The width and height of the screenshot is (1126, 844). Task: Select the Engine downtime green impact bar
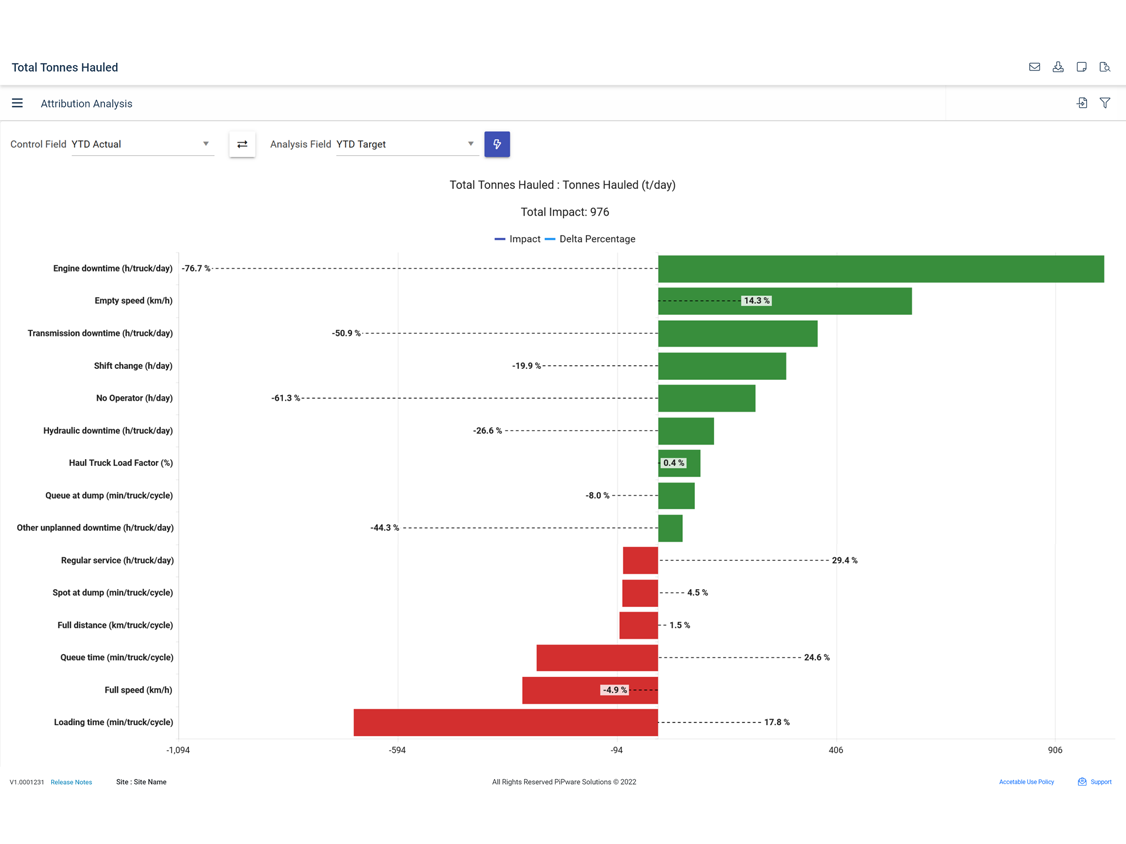880,268
